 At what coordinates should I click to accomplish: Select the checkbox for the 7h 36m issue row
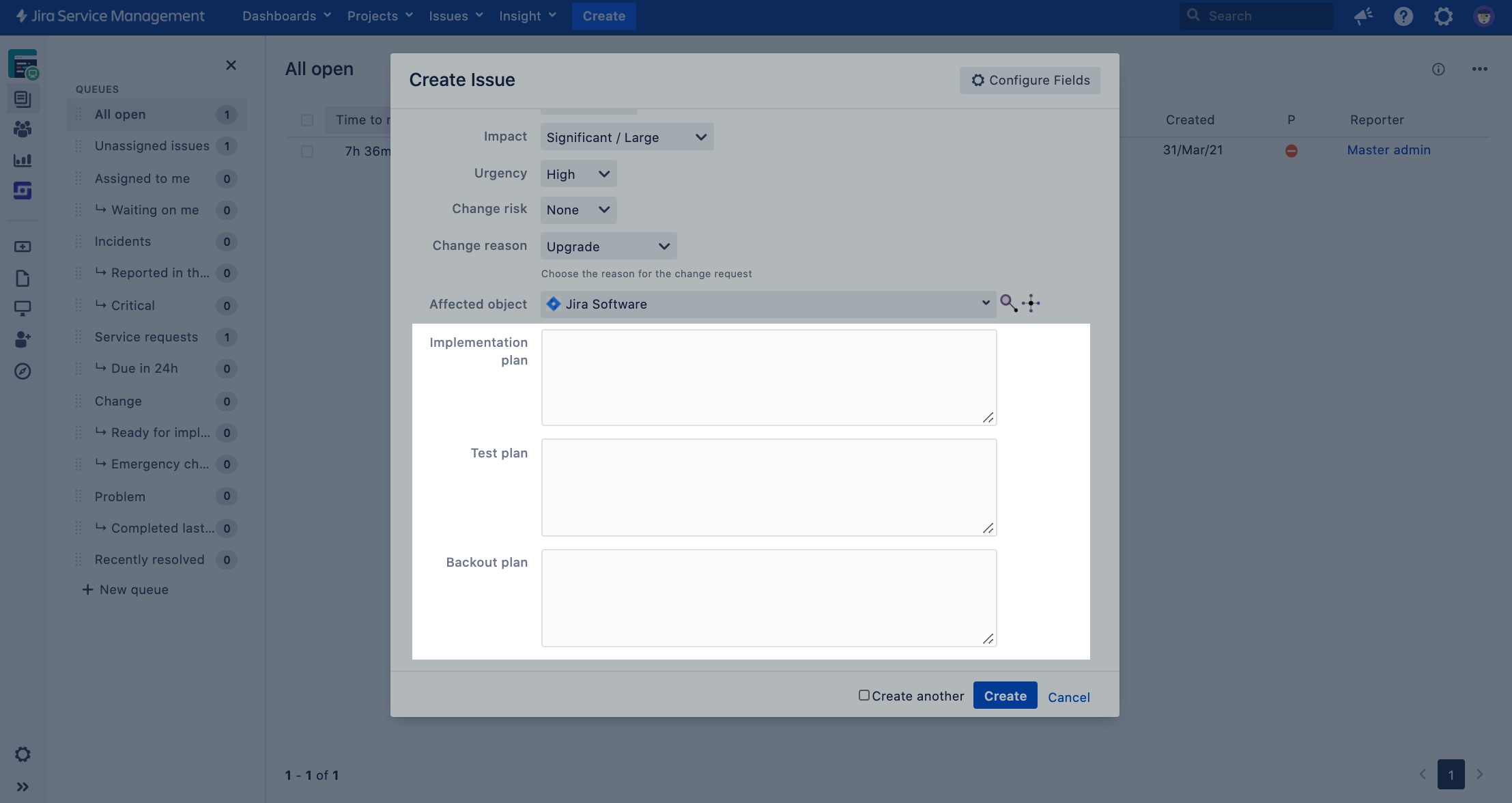(307, 152)
